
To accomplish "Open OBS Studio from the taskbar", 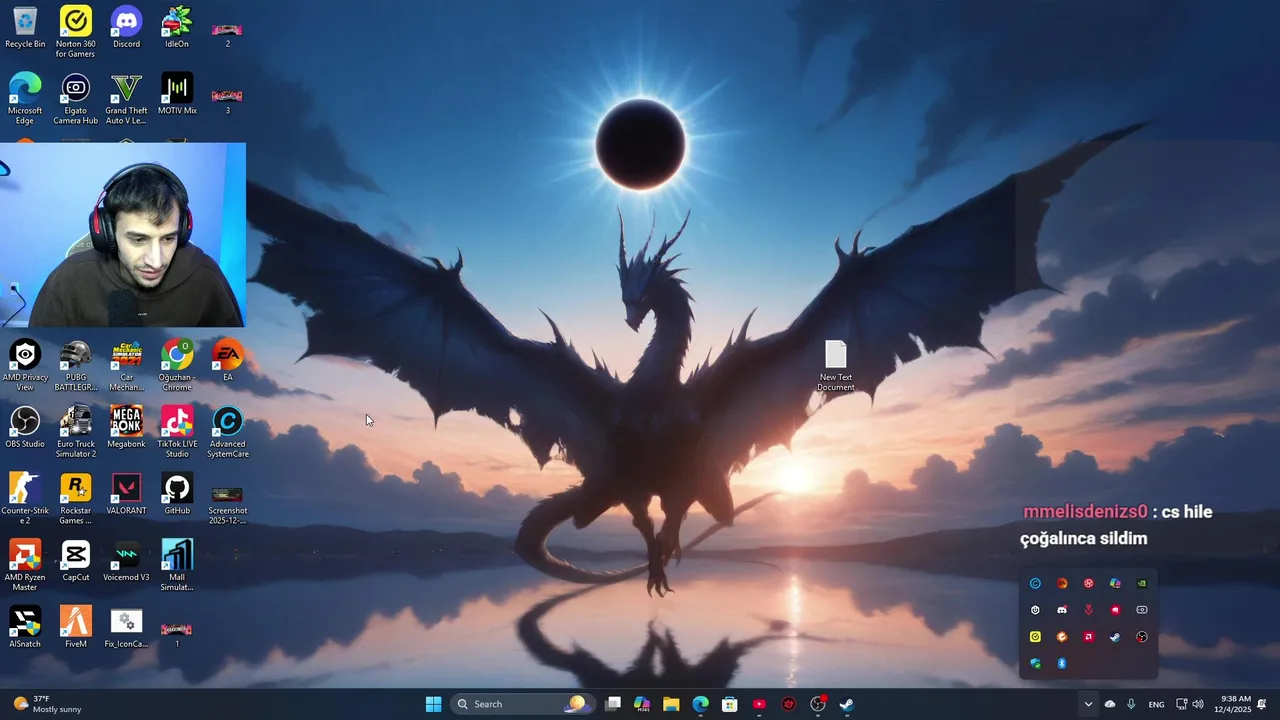I will [x=818, y=704].
